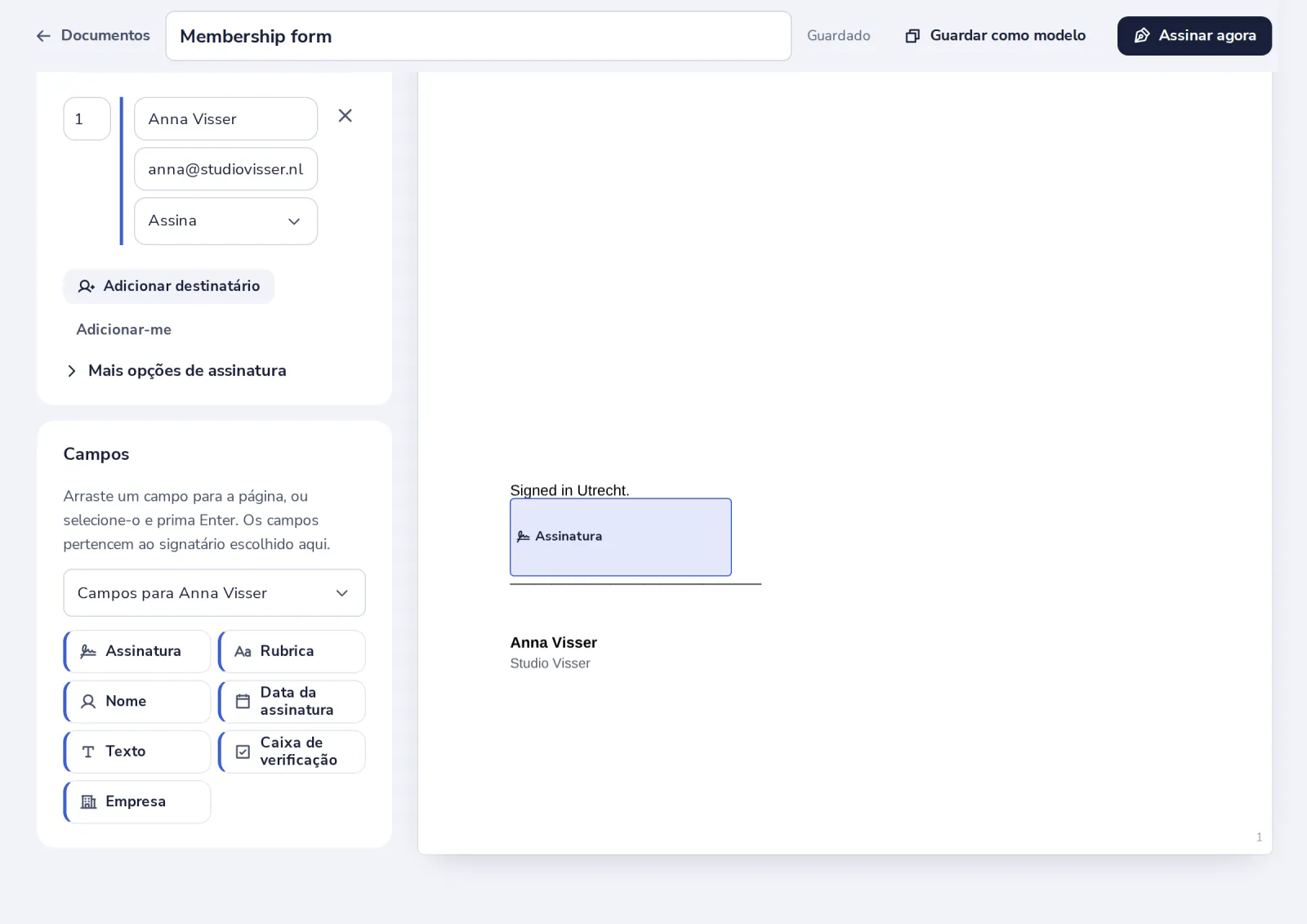Viewport: 1307px width, 924px height.
Task: Edit the Membership form title field
Action: pyautogui.click(x=478, y=36)
